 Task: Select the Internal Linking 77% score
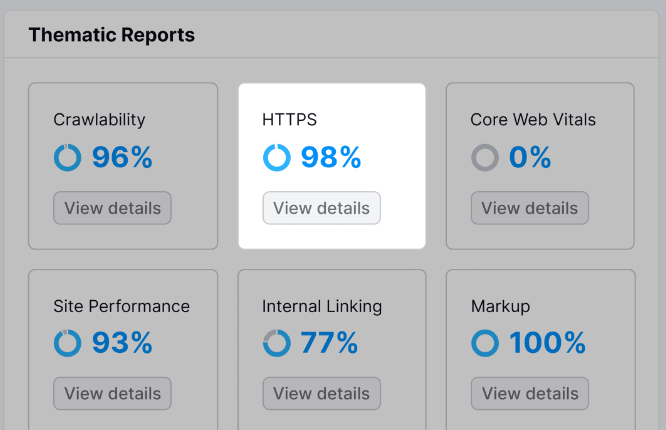pos(329,344)
